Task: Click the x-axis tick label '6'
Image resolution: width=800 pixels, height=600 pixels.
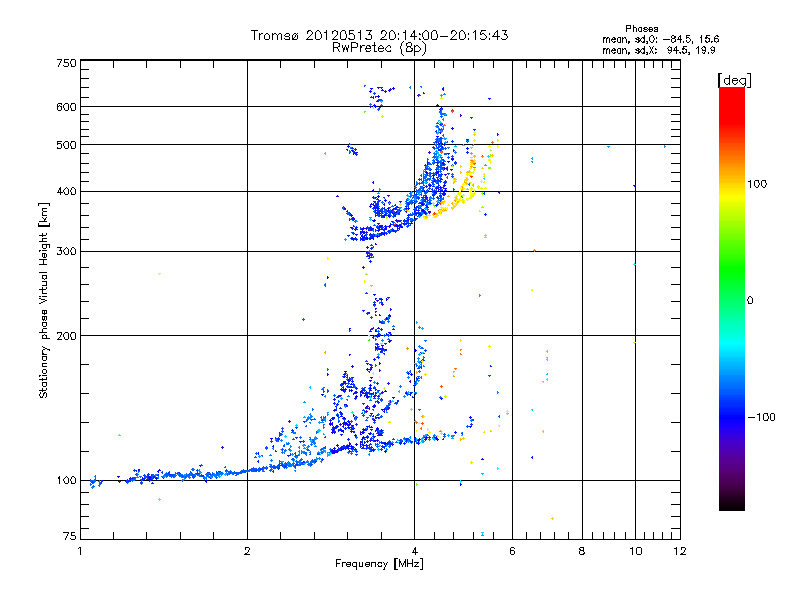Action: click(512, 551)
